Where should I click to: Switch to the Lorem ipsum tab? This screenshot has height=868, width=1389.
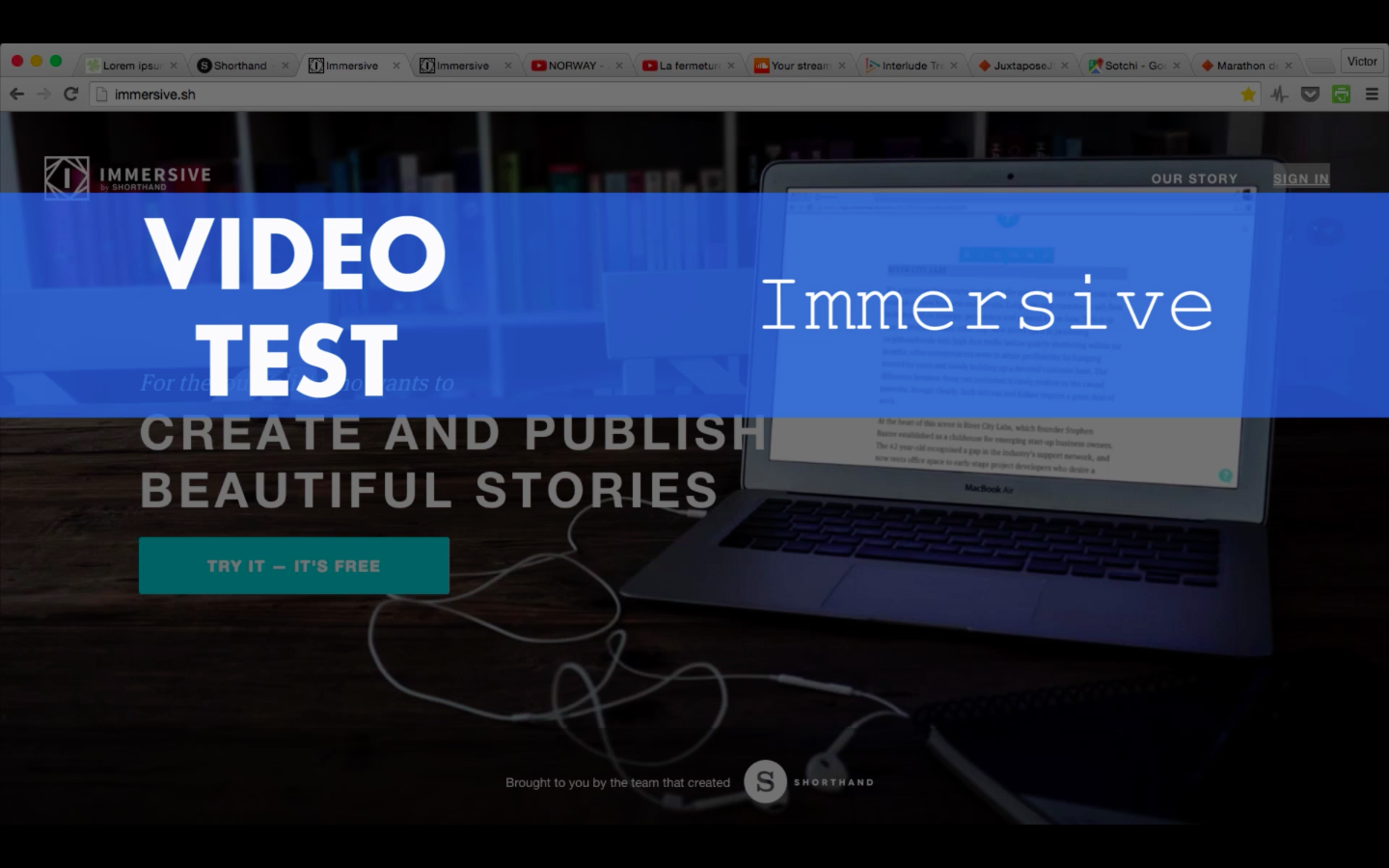point(130,66)
